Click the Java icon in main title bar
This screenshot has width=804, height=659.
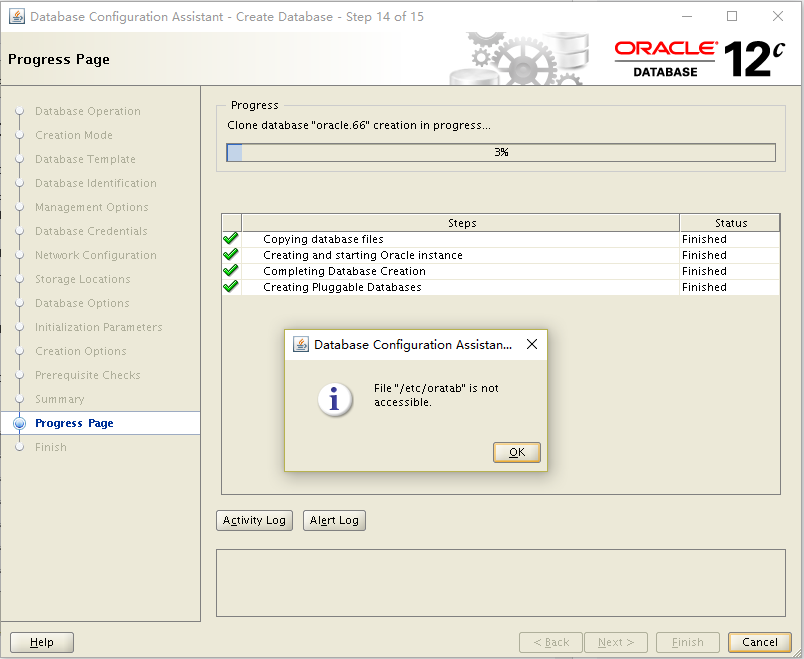click(17, 16)
